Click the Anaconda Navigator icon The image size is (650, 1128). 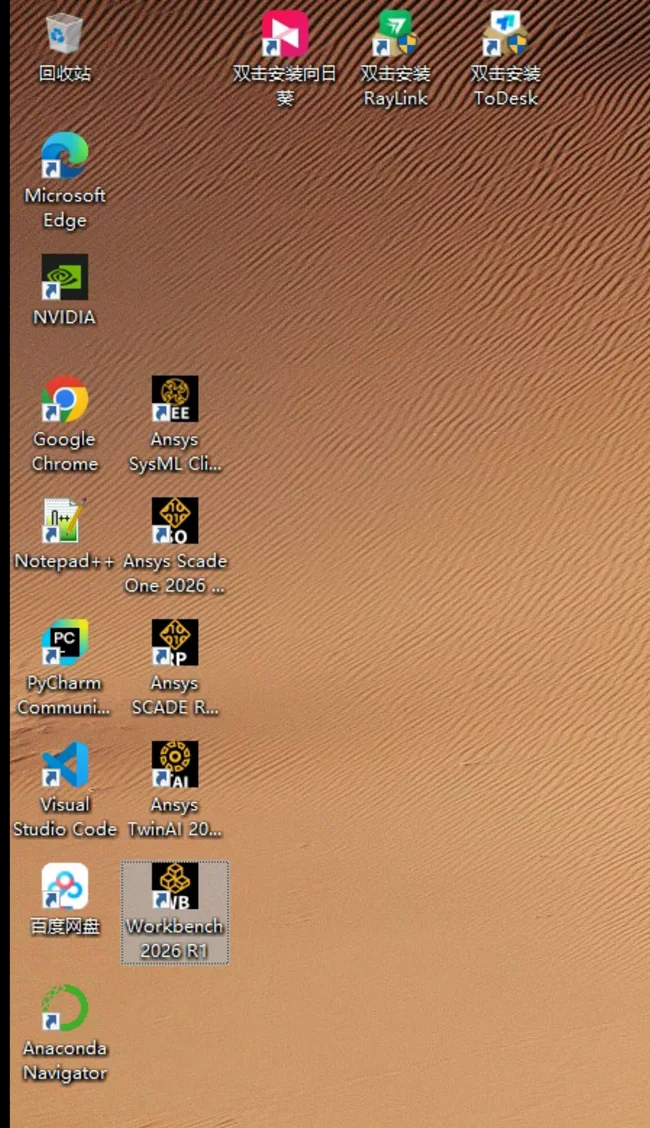pos(65,1033)
